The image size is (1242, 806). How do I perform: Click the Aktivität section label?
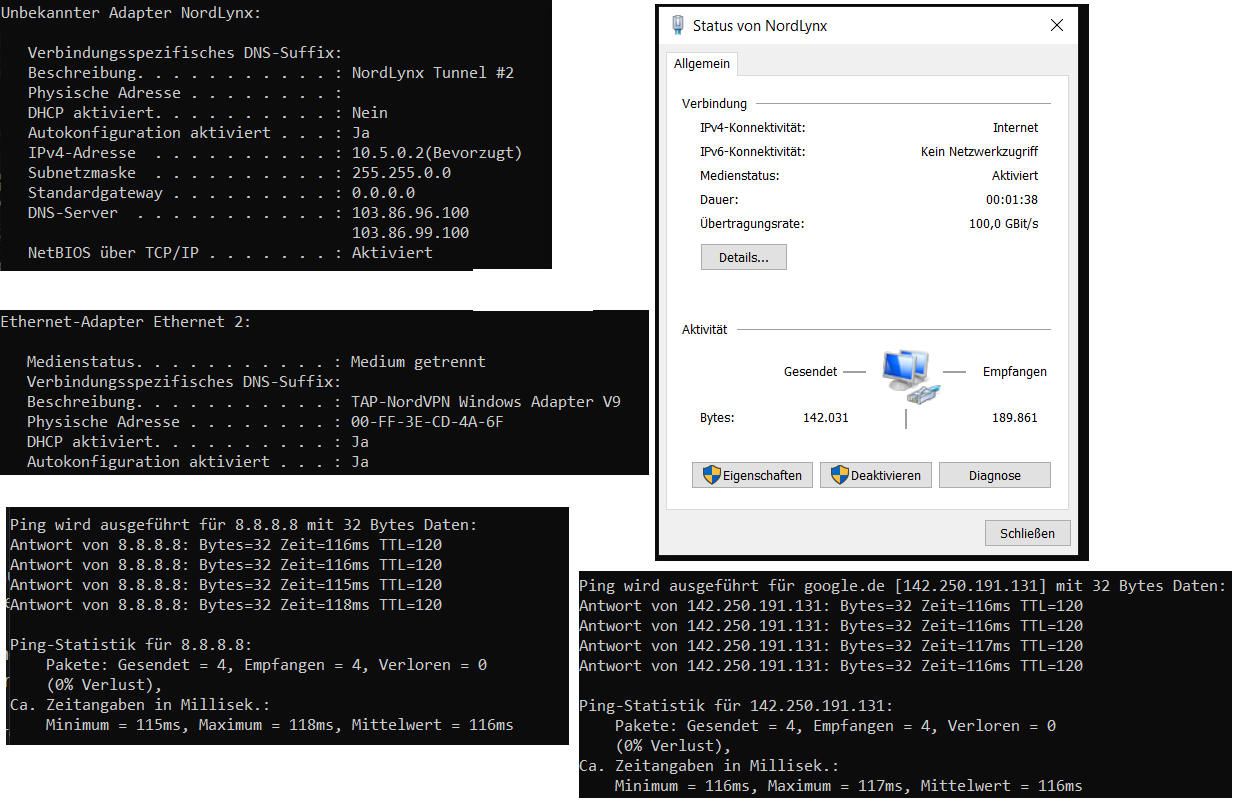[x=704, y=330]
